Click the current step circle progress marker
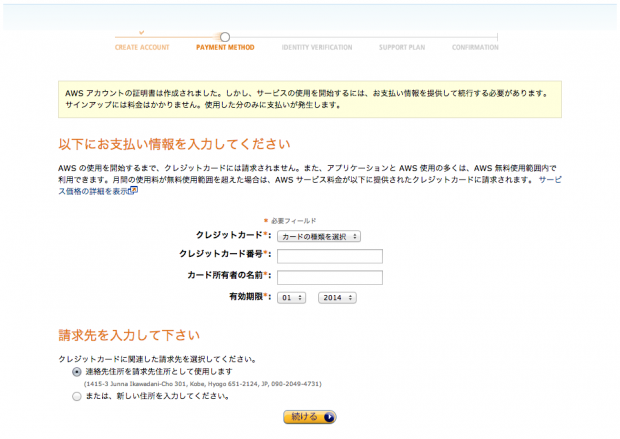 point(225,37)
